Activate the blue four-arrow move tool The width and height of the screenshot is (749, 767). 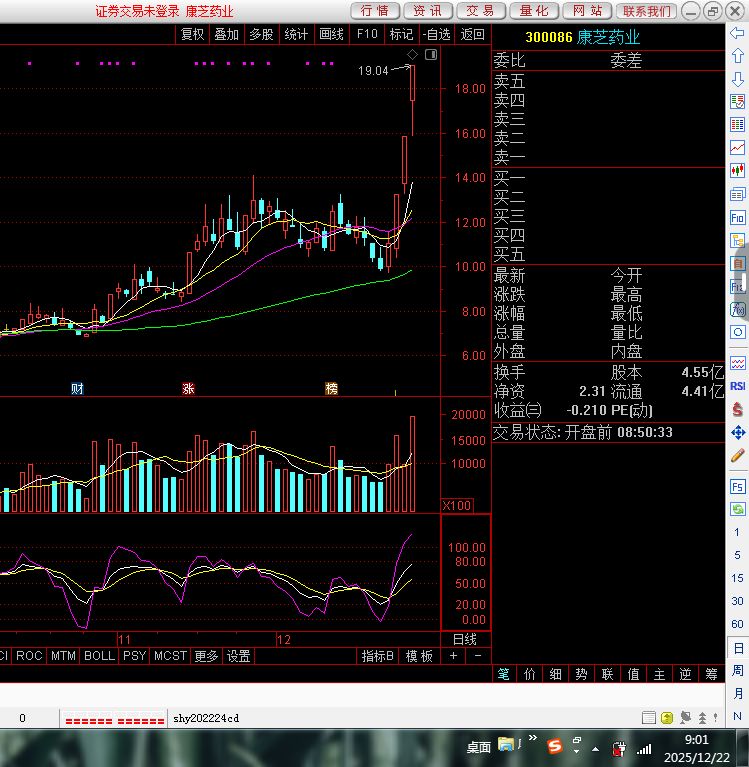tap(737, 432)
